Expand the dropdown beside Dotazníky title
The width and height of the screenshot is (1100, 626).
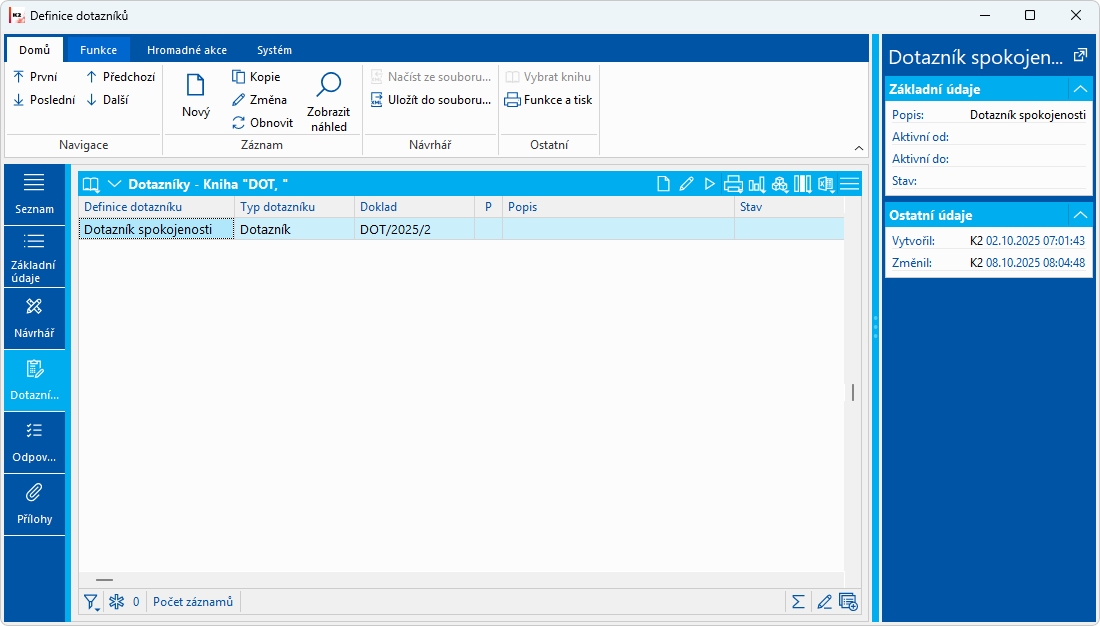click(x=114, y=184)
